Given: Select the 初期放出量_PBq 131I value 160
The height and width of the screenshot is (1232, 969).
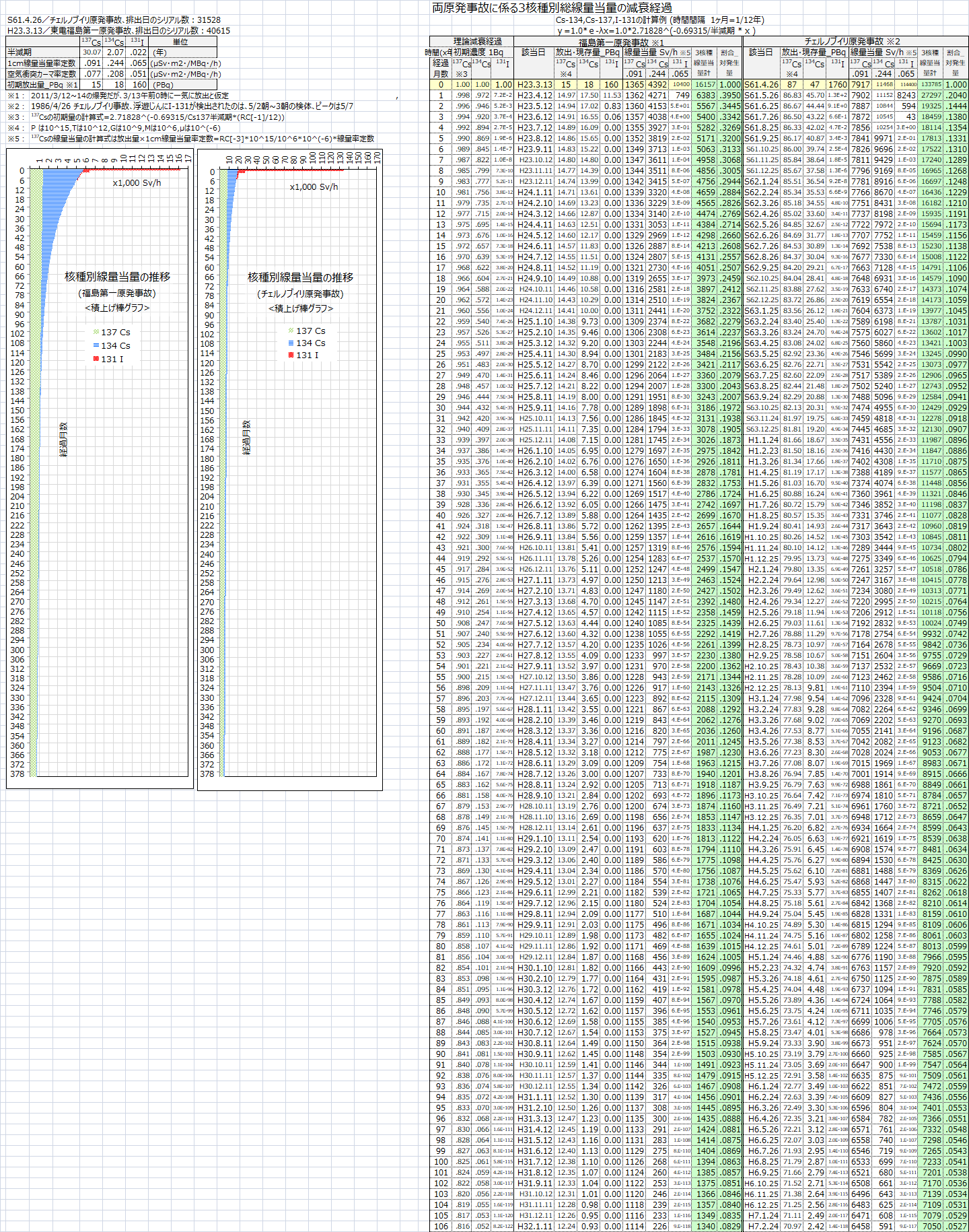Looking at the screenshot, I should click(139, 85).
